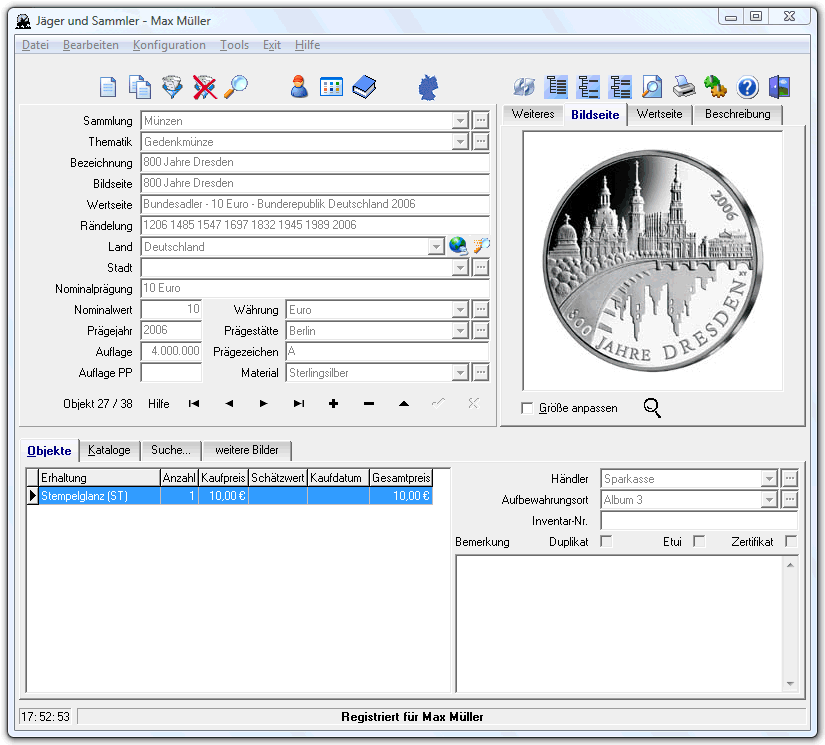This screenshot has height=745, width=825.
Task: Click the Inventar-Nr. input field
Action: click(x=699, y=521)
